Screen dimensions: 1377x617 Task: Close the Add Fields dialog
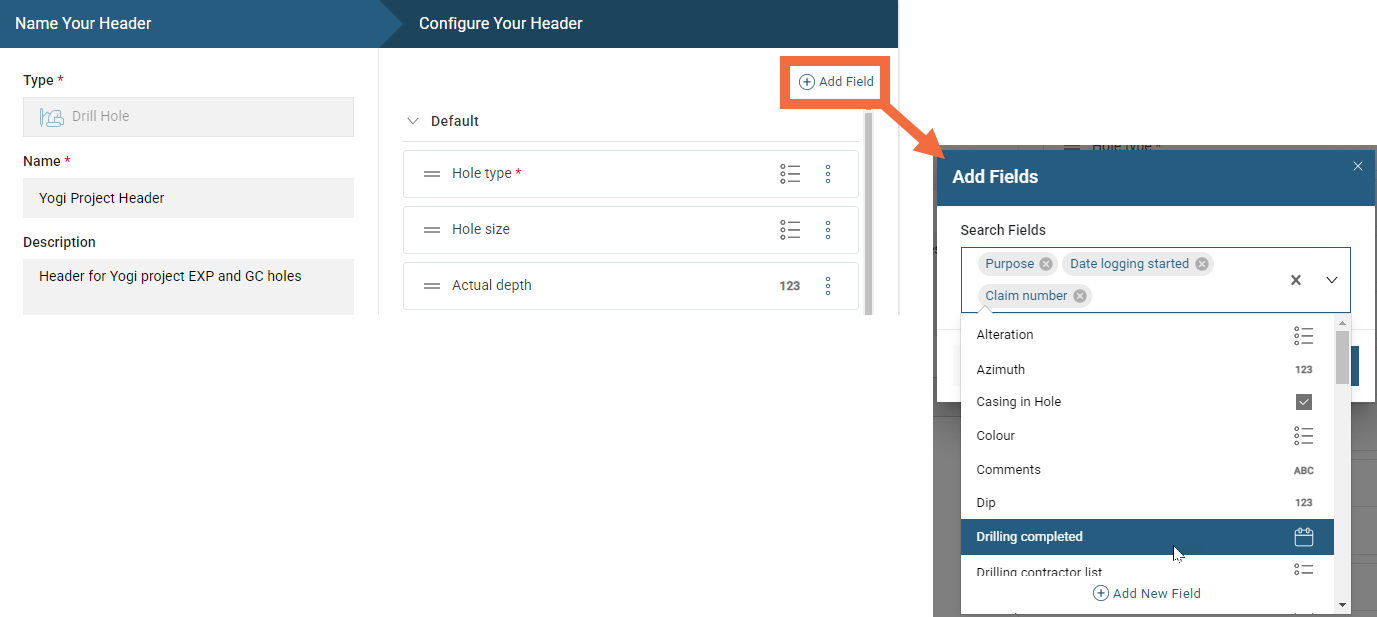(x=1357, y=166)
